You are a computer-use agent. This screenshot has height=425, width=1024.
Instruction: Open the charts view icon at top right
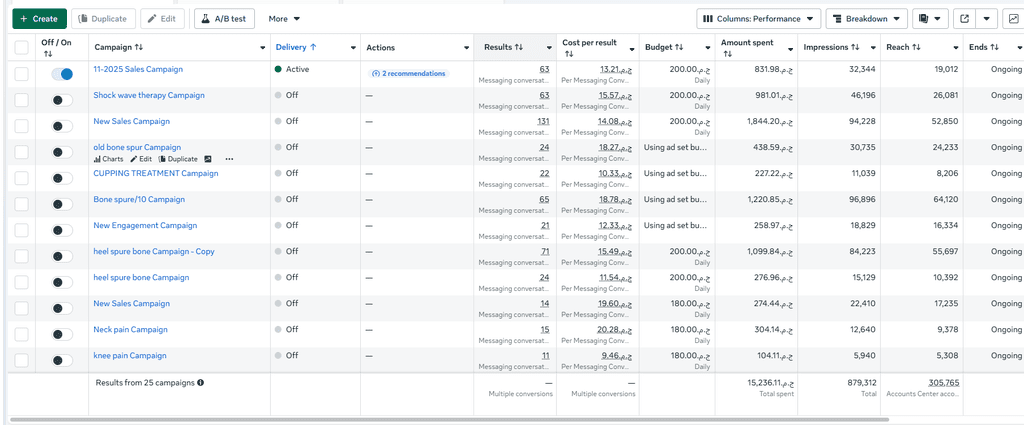[1013, 18]
